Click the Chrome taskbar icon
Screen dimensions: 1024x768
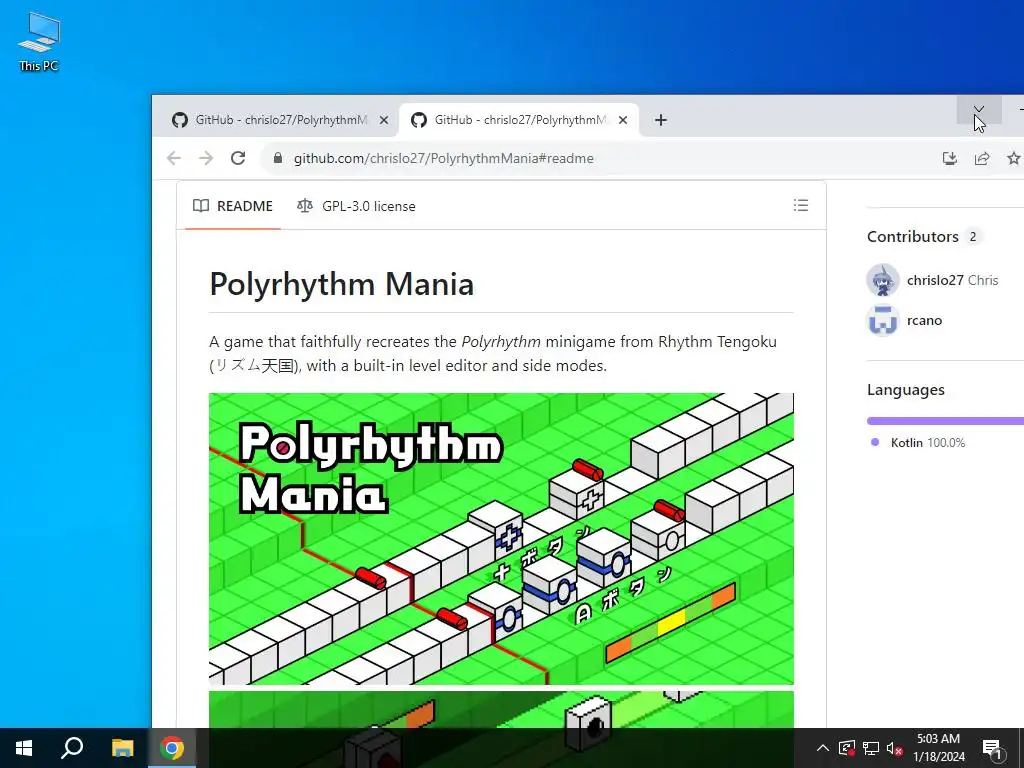tap(172, 748)
